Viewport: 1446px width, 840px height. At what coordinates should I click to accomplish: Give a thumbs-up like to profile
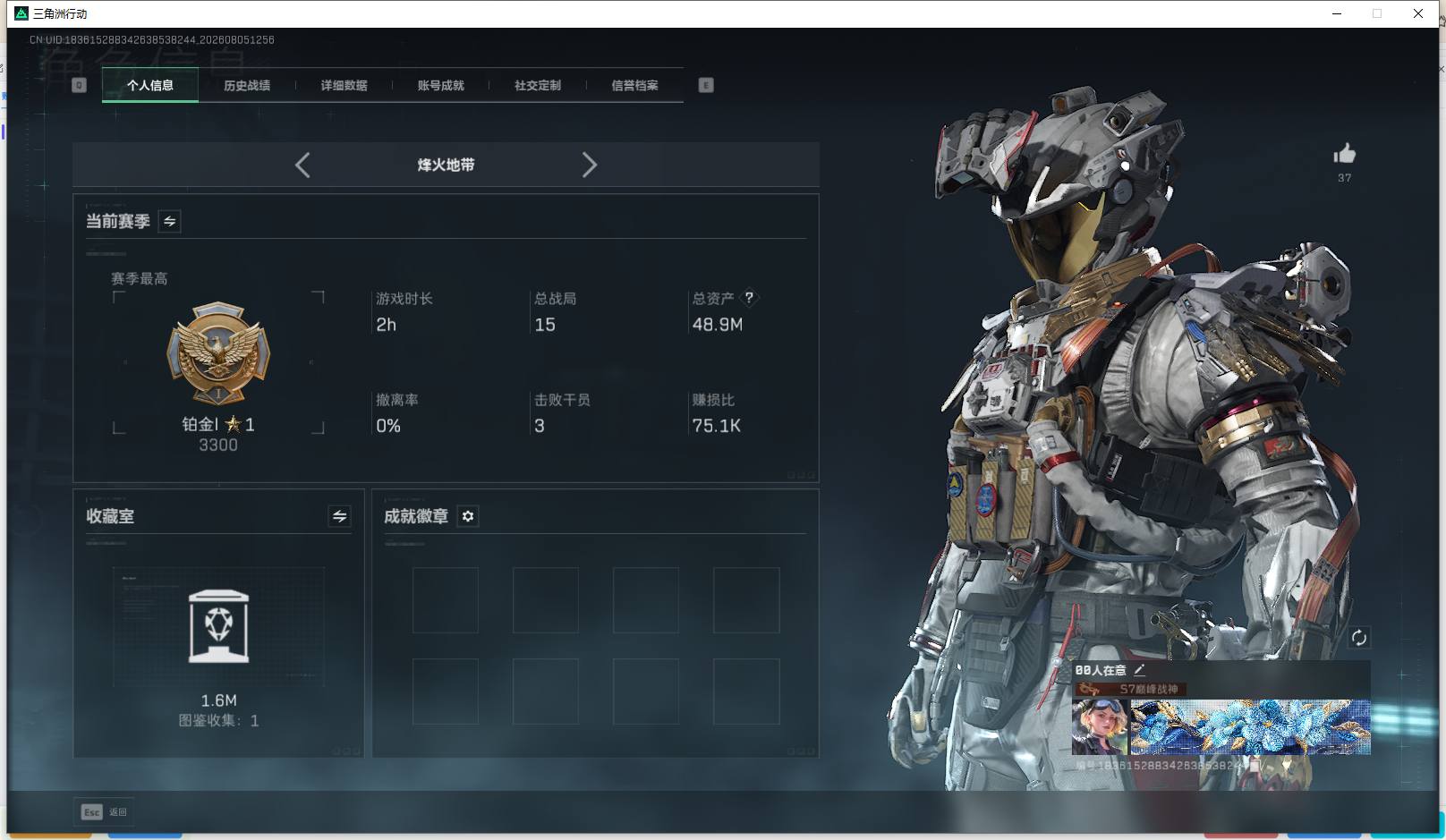(1344, 154)
